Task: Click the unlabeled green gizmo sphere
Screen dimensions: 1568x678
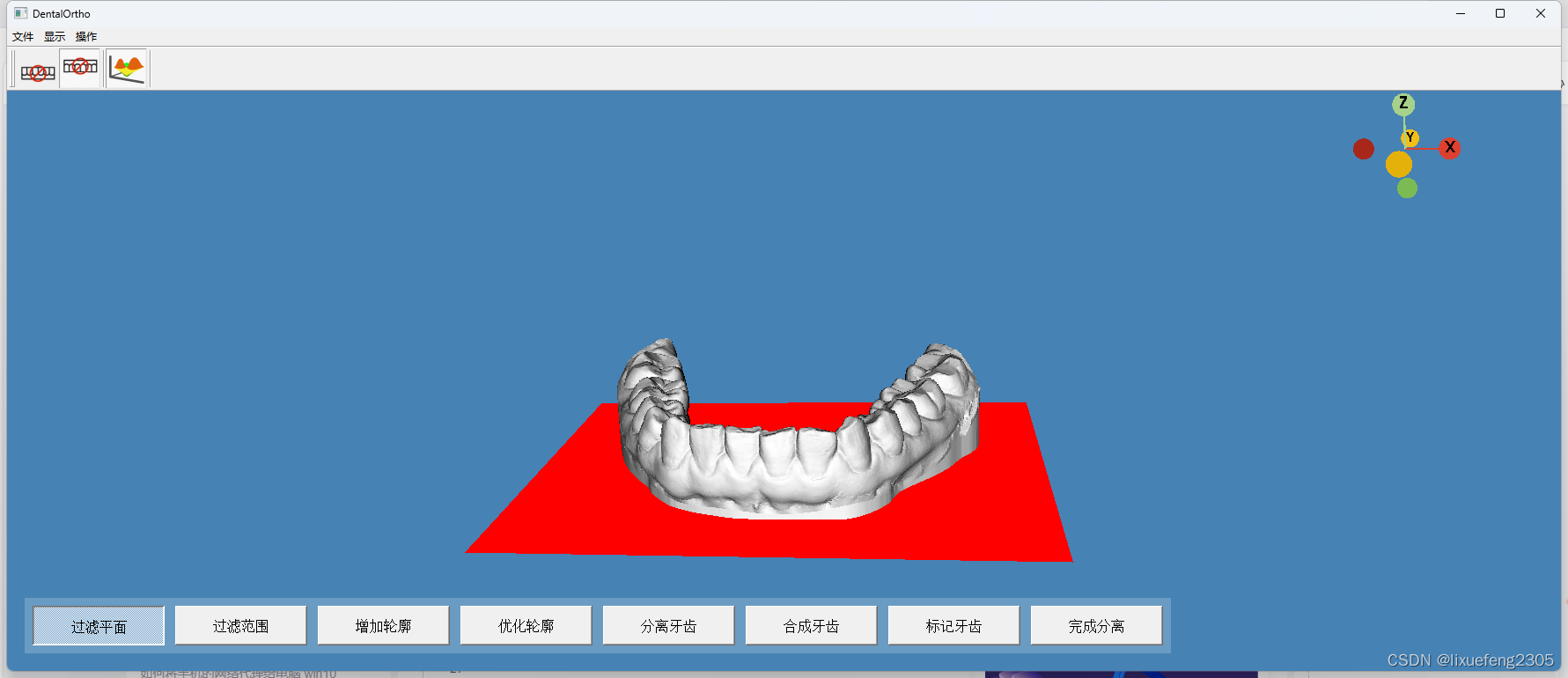Action: tap(1407, 188)
